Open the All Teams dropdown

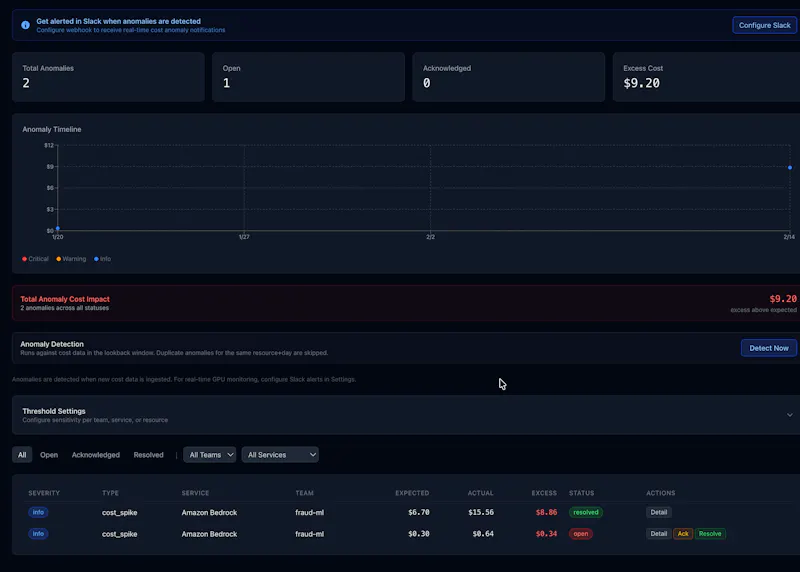(x=210, y=455)
